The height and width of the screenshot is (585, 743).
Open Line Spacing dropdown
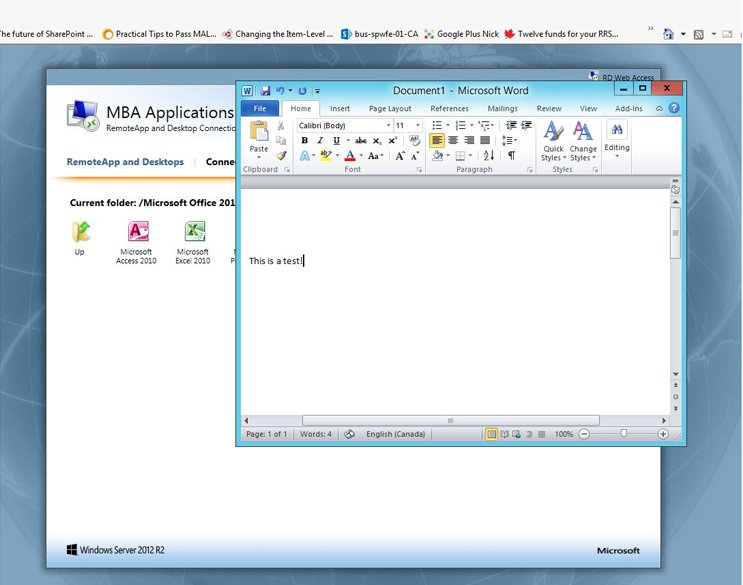click(509, 140)
